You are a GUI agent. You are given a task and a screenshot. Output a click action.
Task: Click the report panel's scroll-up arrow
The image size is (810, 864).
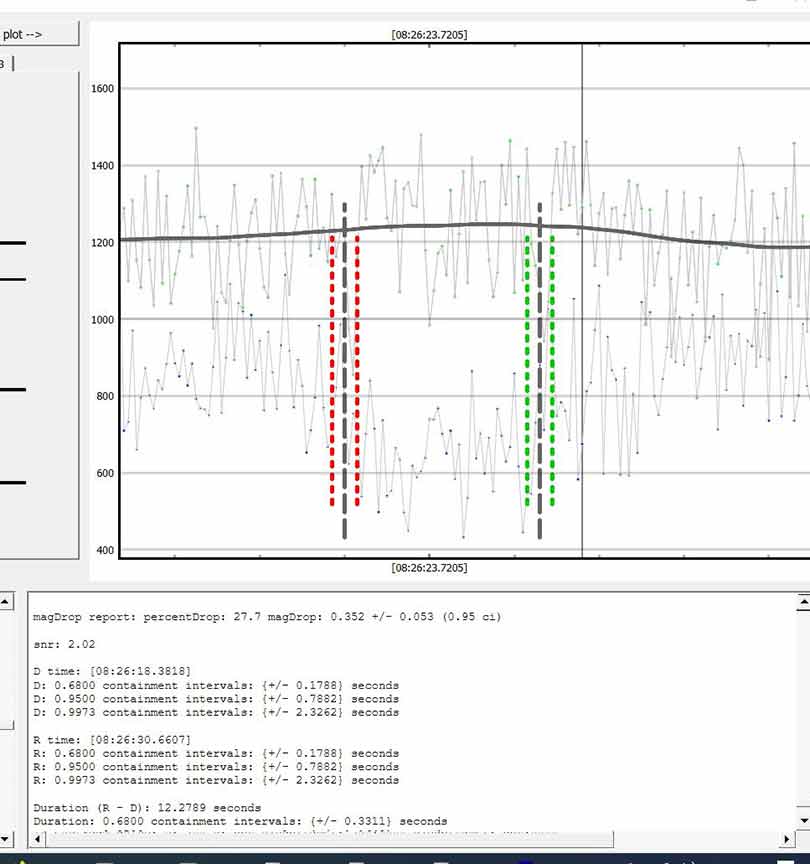(x=803, y=603)
